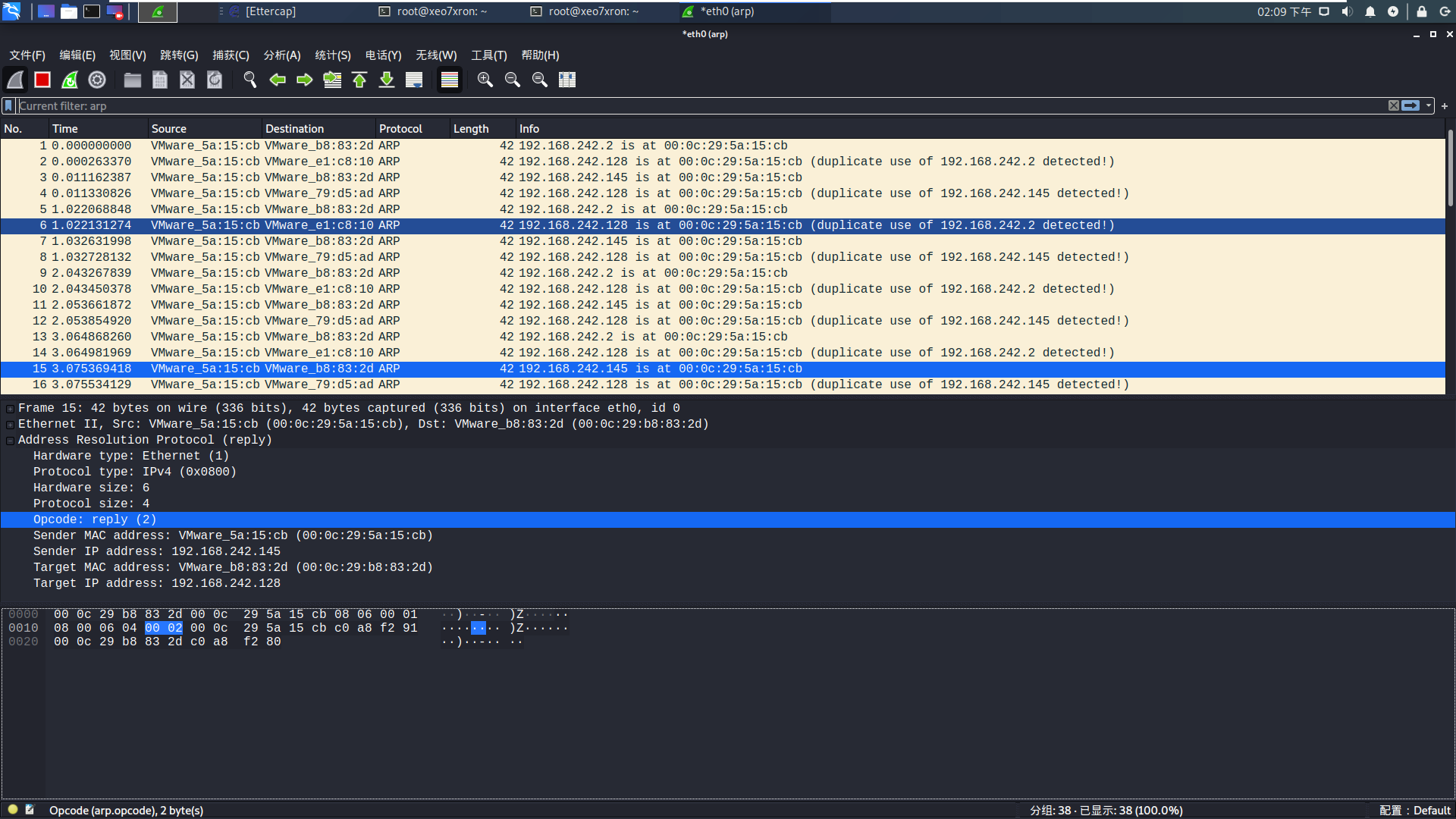
Task: Apply the display filter arrow button
Action: click(x=1410, y=105)
